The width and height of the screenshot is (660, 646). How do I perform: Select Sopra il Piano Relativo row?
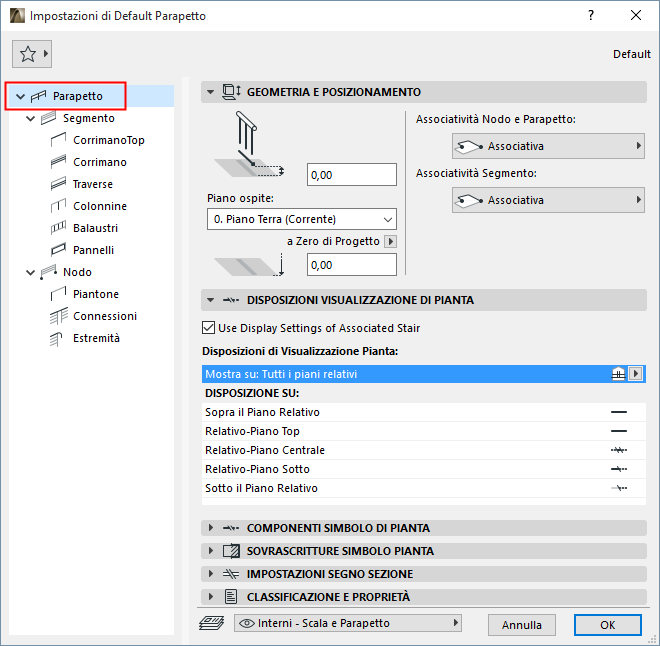[x=423, y=412]
